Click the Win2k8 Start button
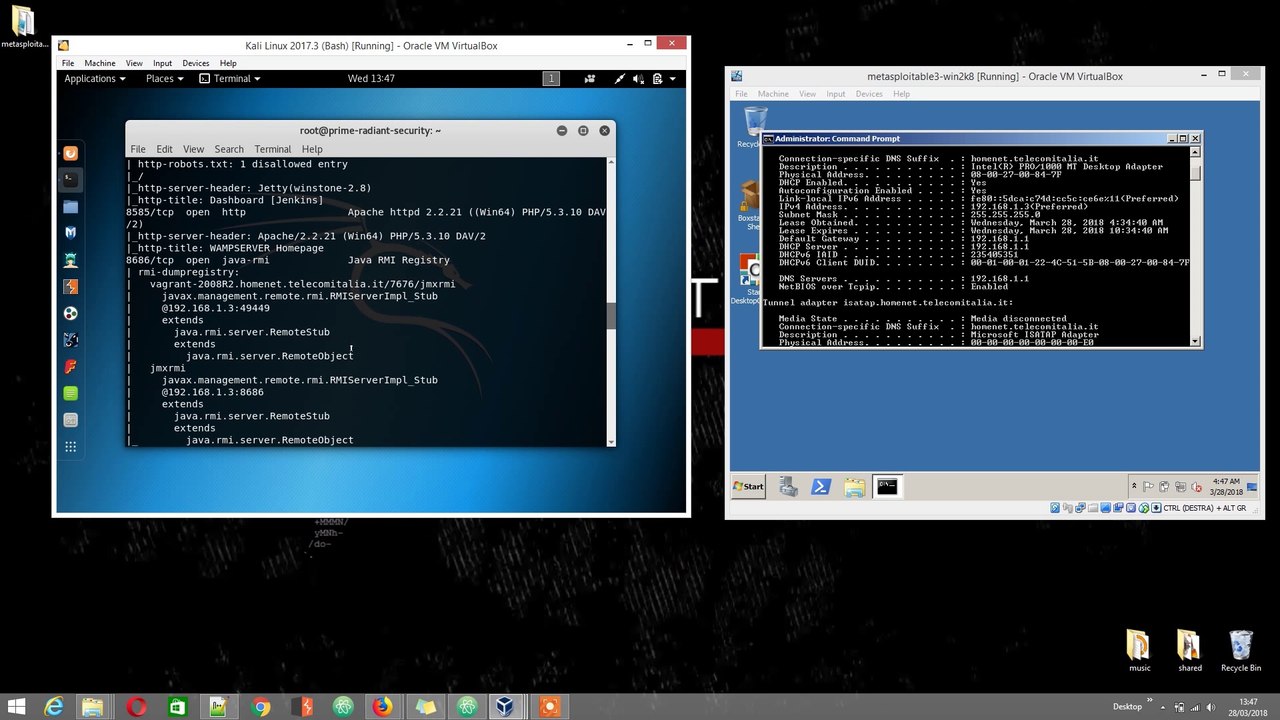 click(x=749, y=487)
